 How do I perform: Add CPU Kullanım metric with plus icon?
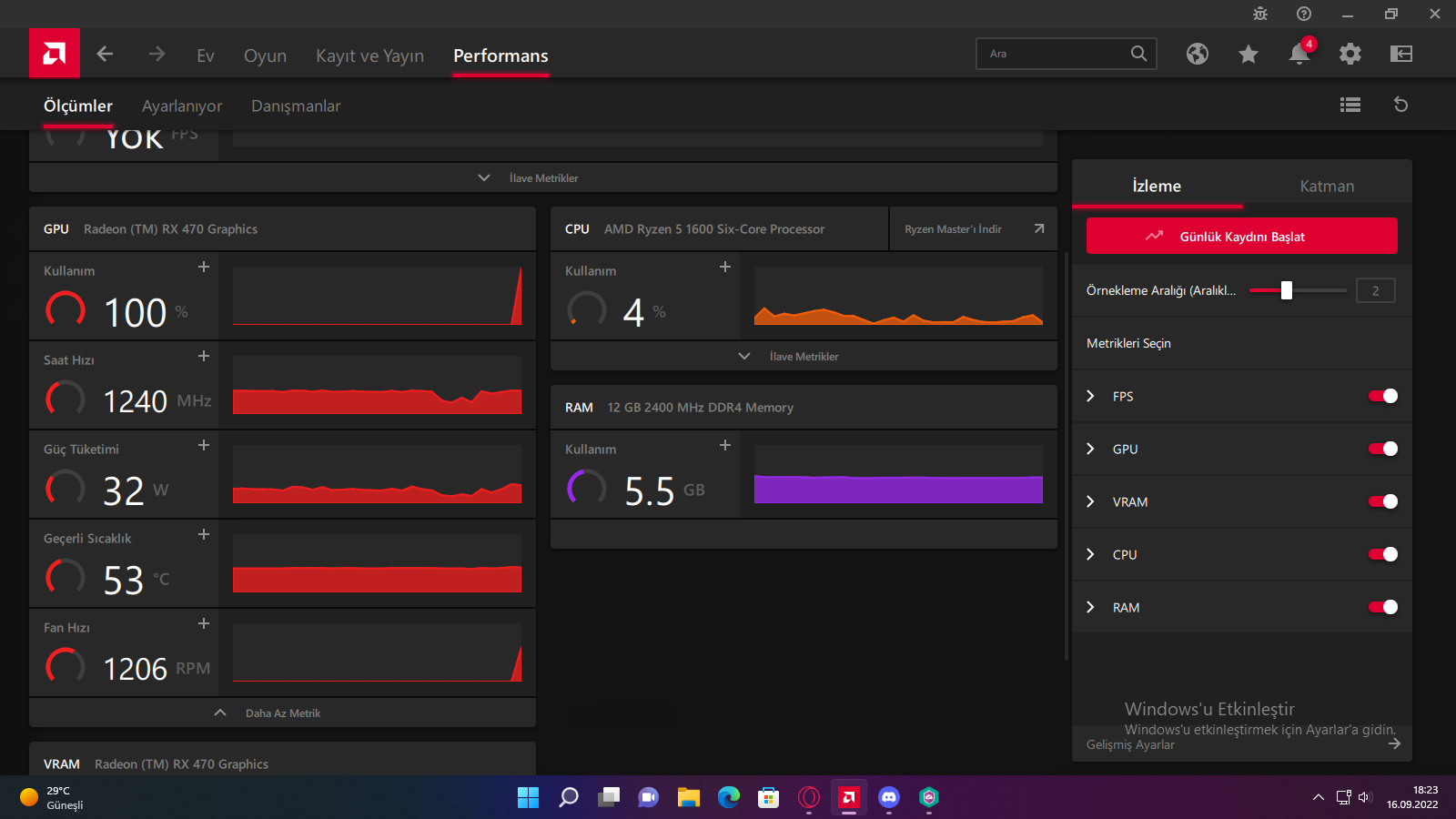click(725, 267)
